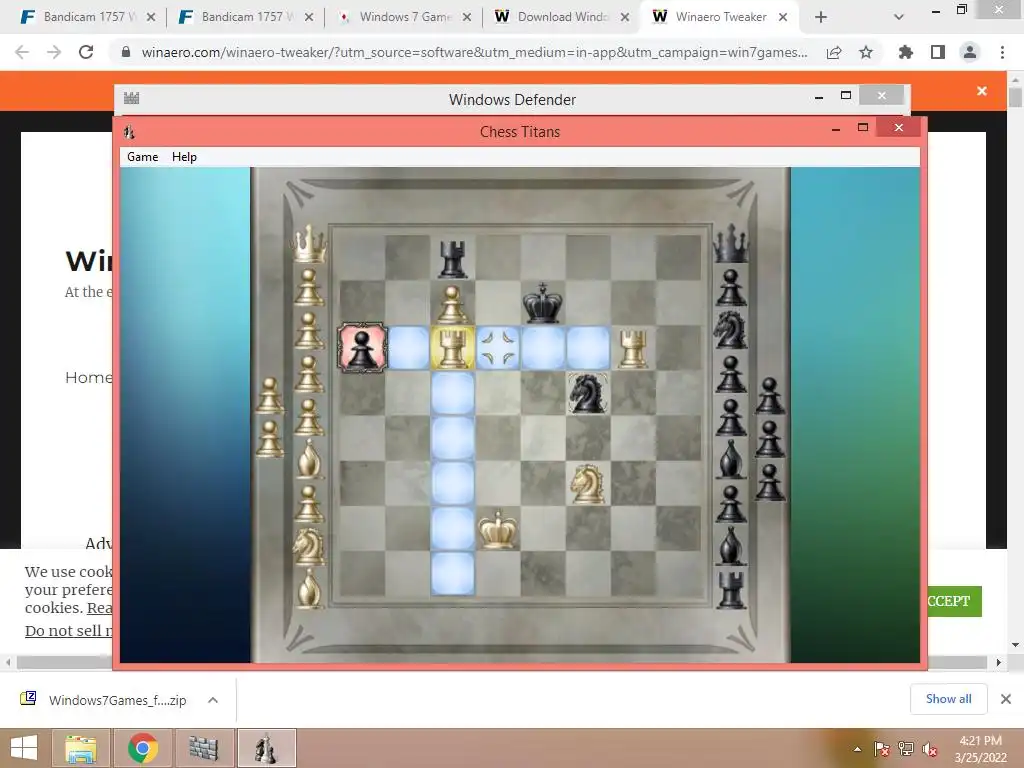The width and height of the screenshot is (1024, 768).
Task: Expand the tab search dropdown arrow
Action: (x=899, y=17)
